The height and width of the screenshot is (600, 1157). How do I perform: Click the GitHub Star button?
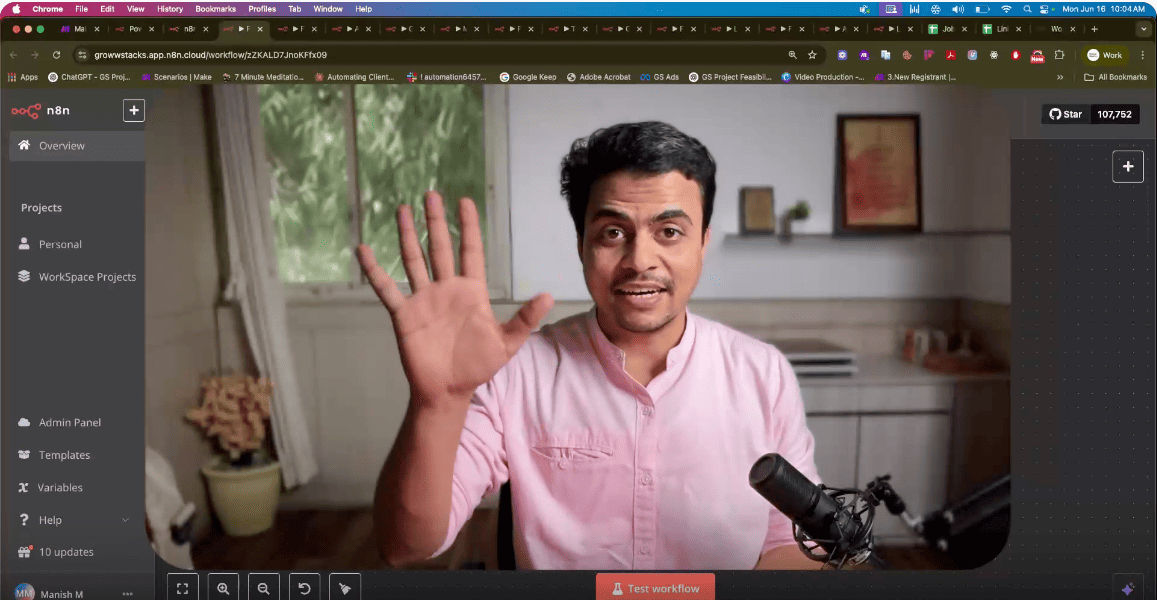[1065, 114]
